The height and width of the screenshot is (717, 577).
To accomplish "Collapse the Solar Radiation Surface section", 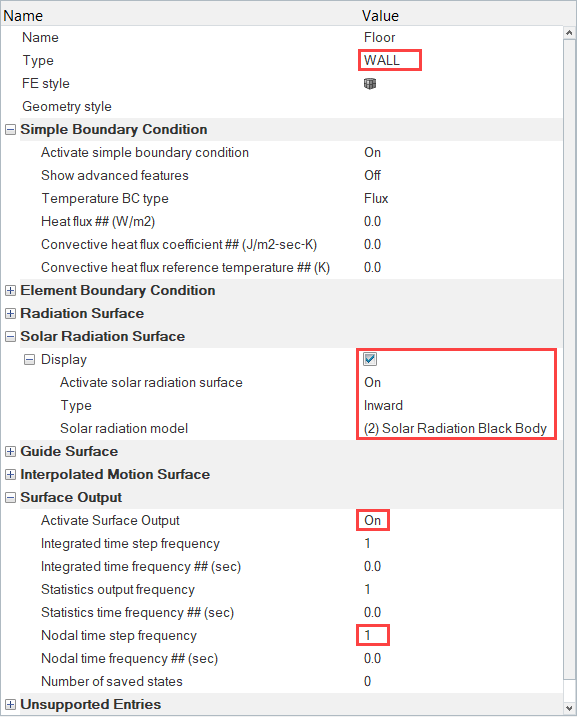I will [10, 337].
